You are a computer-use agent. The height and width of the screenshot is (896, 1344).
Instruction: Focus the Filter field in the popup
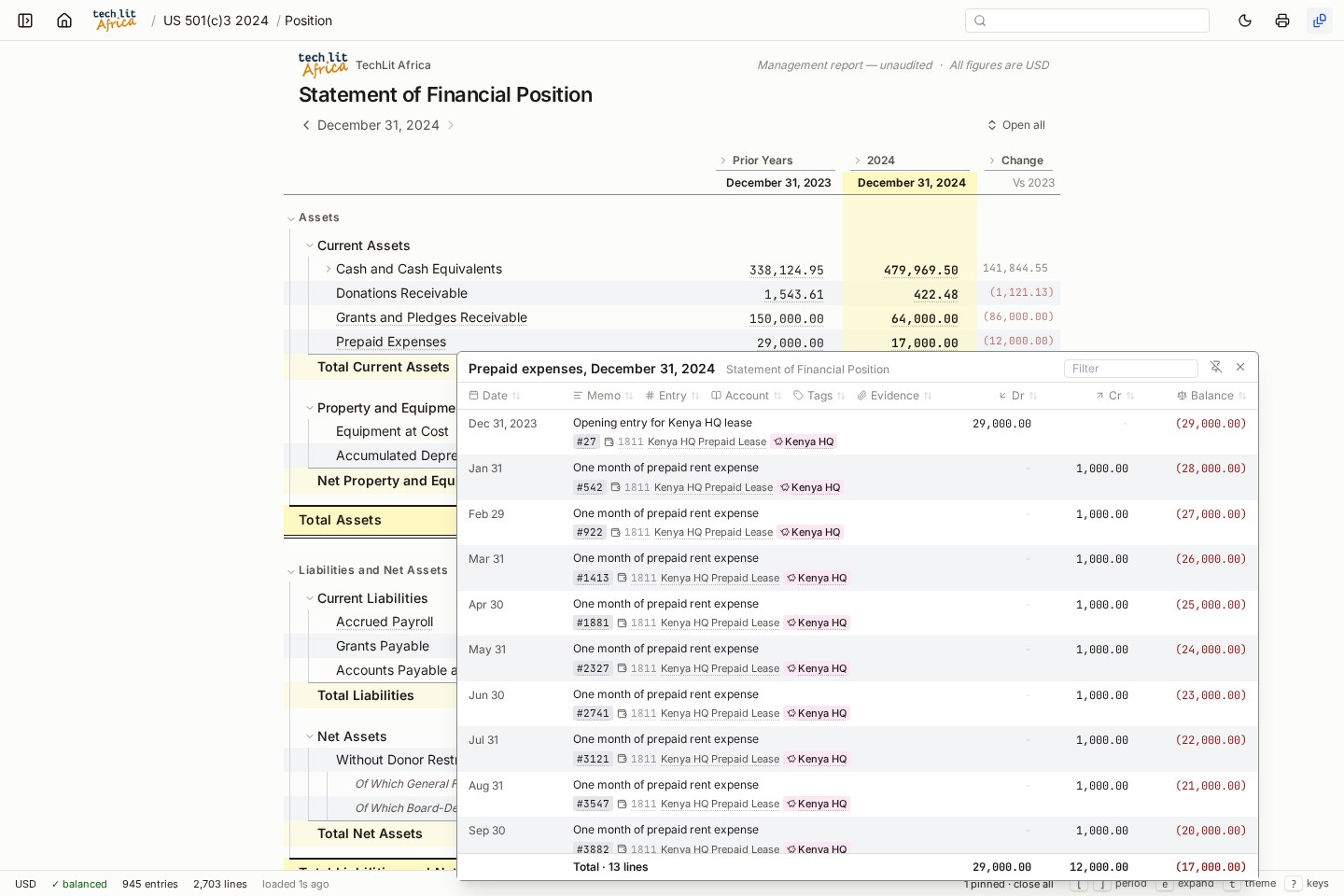coord(1130,369)
